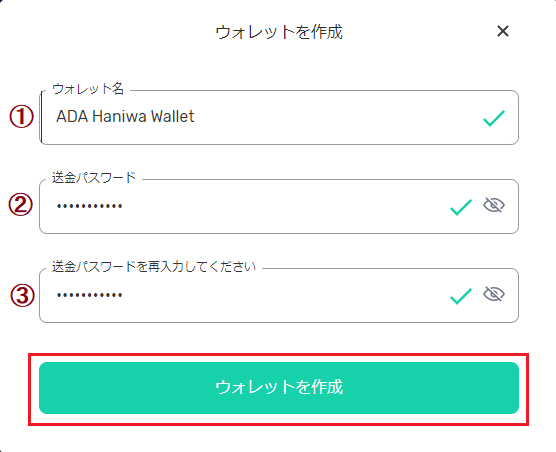Click the circled number ③ marker

click(22, 295)
